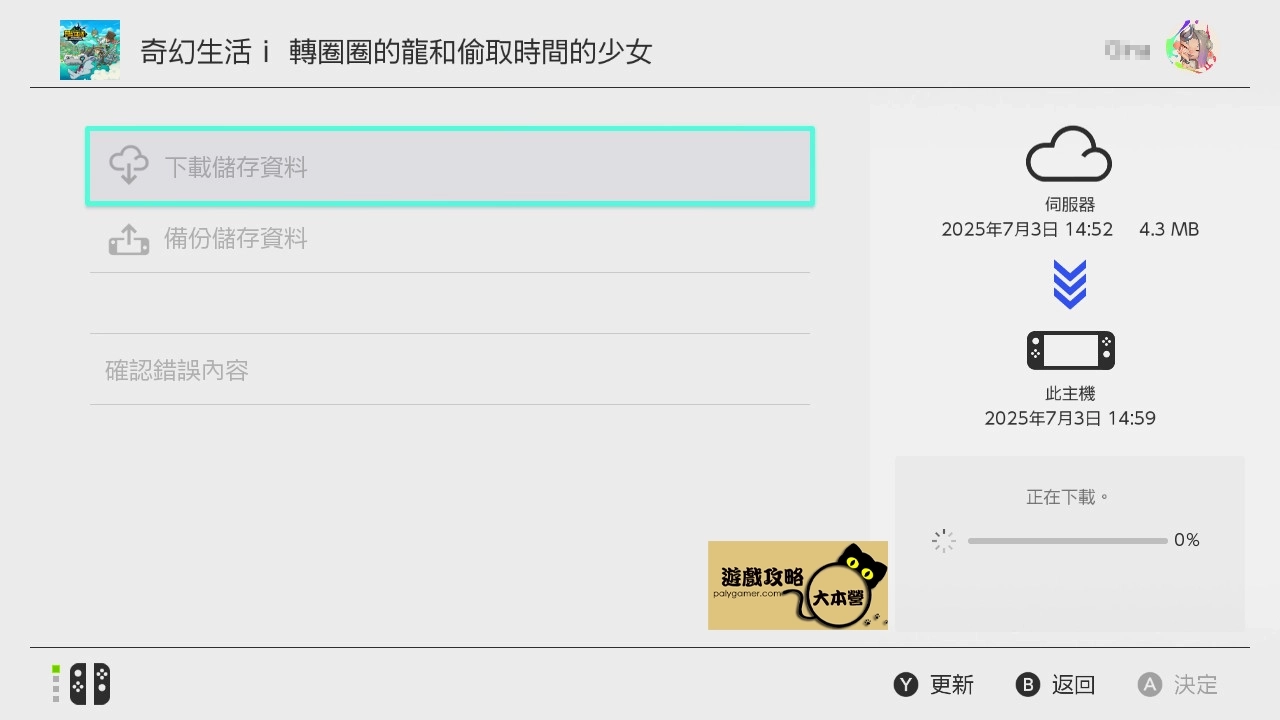Image resolution: width=1280 pixels, height=720 pixels.
Task: Select 下載儲存資料 menu option
Action: (x=450, y=167)
